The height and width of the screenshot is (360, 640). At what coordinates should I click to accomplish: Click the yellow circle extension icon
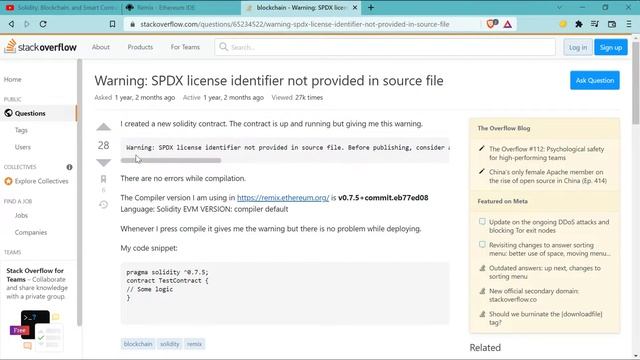point(563,24)
